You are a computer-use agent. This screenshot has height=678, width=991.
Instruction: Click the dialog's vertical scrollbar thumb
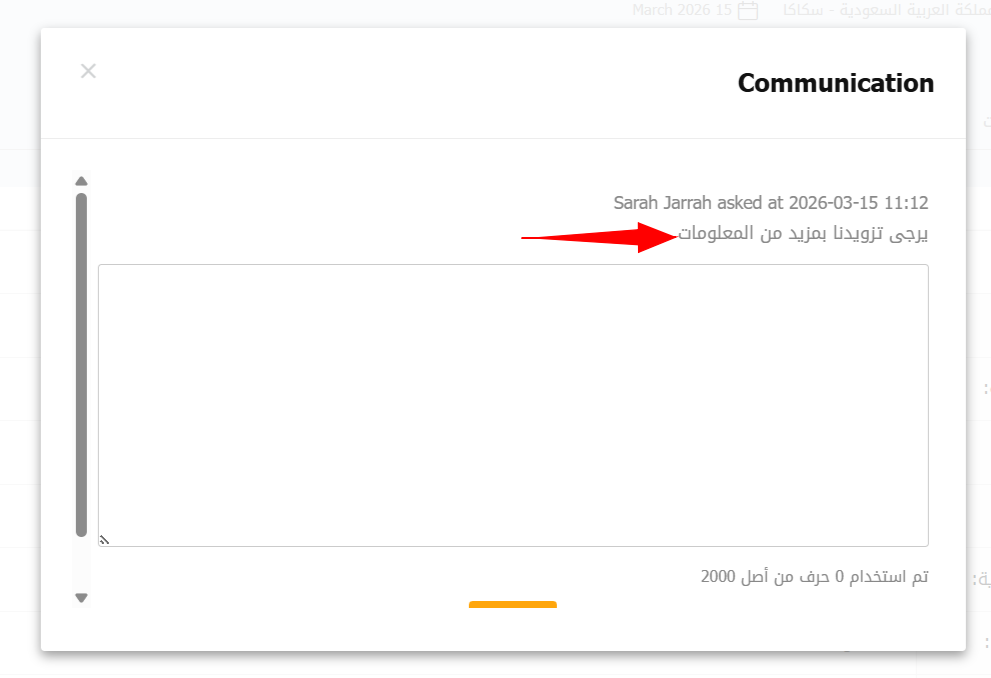(82, 364)
